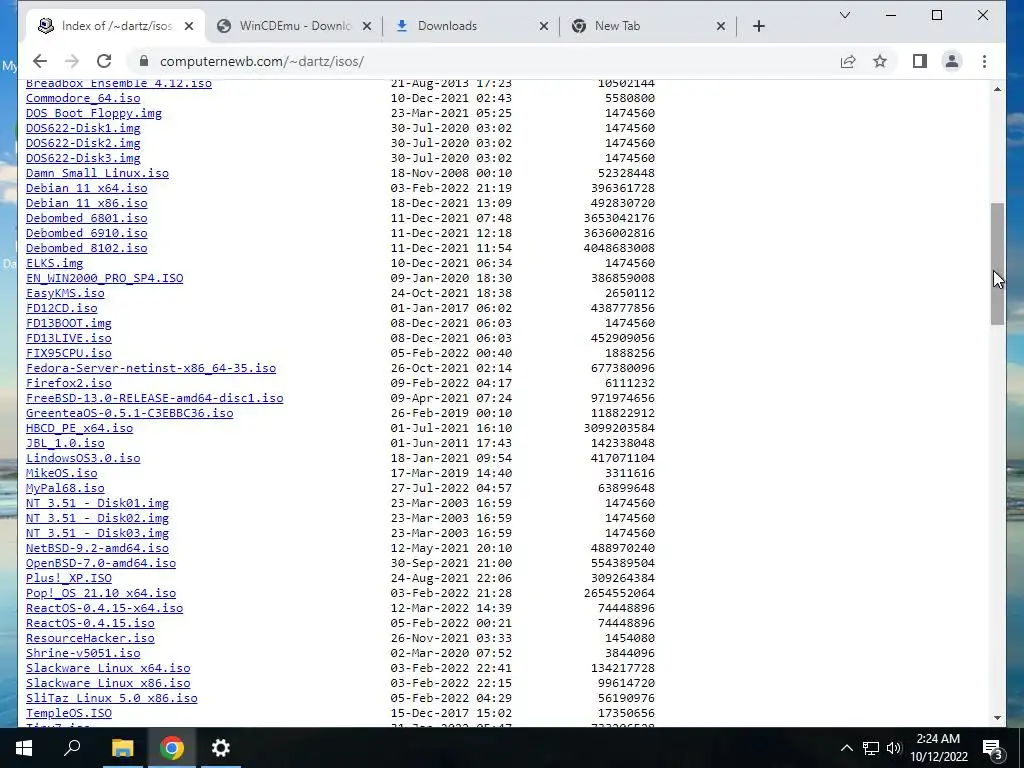Reload the current page
The height and width of the screenshot is (768, 1024).
(x=104, y=61)
